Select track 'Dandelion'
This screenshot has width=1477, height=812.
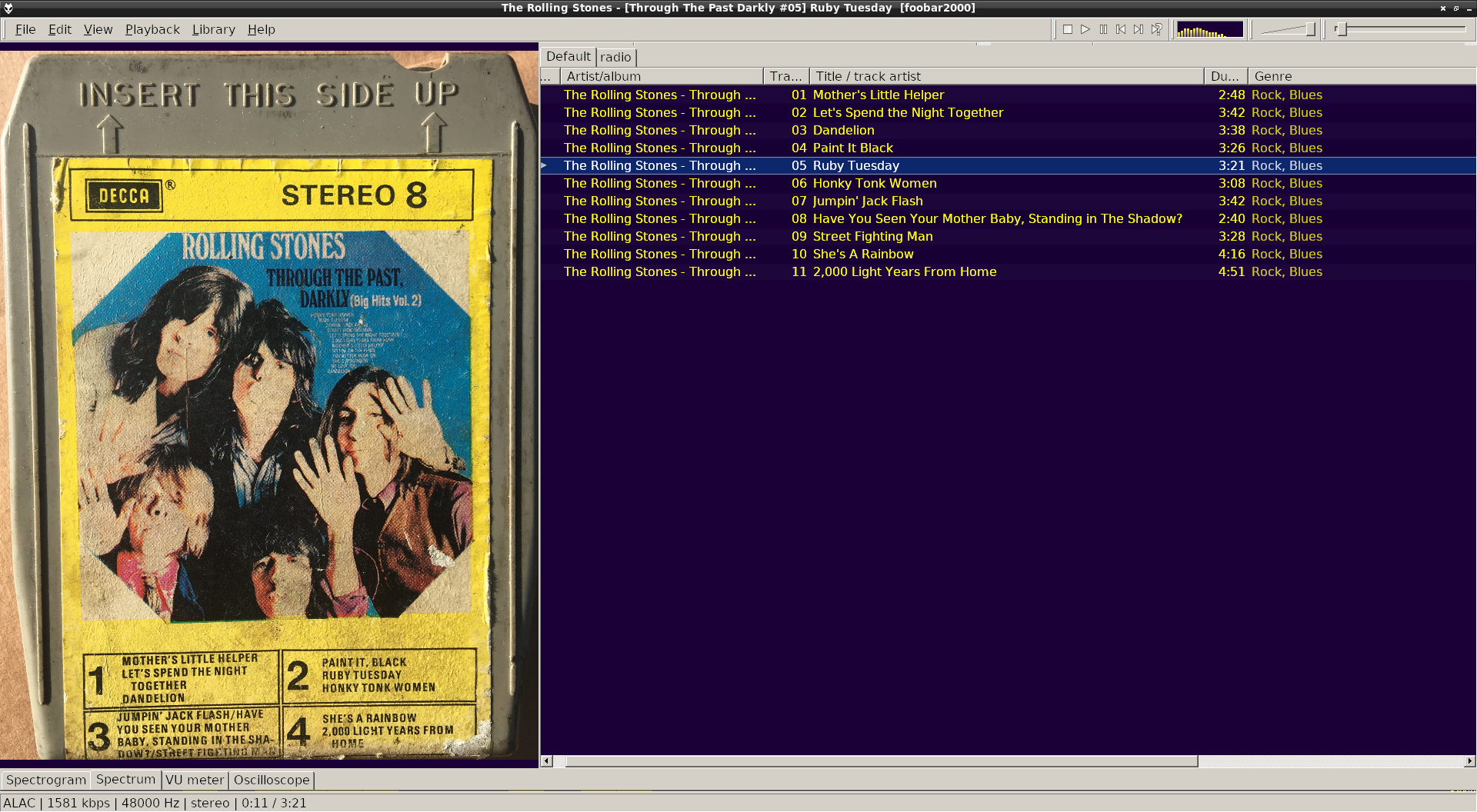(1008, 130)
